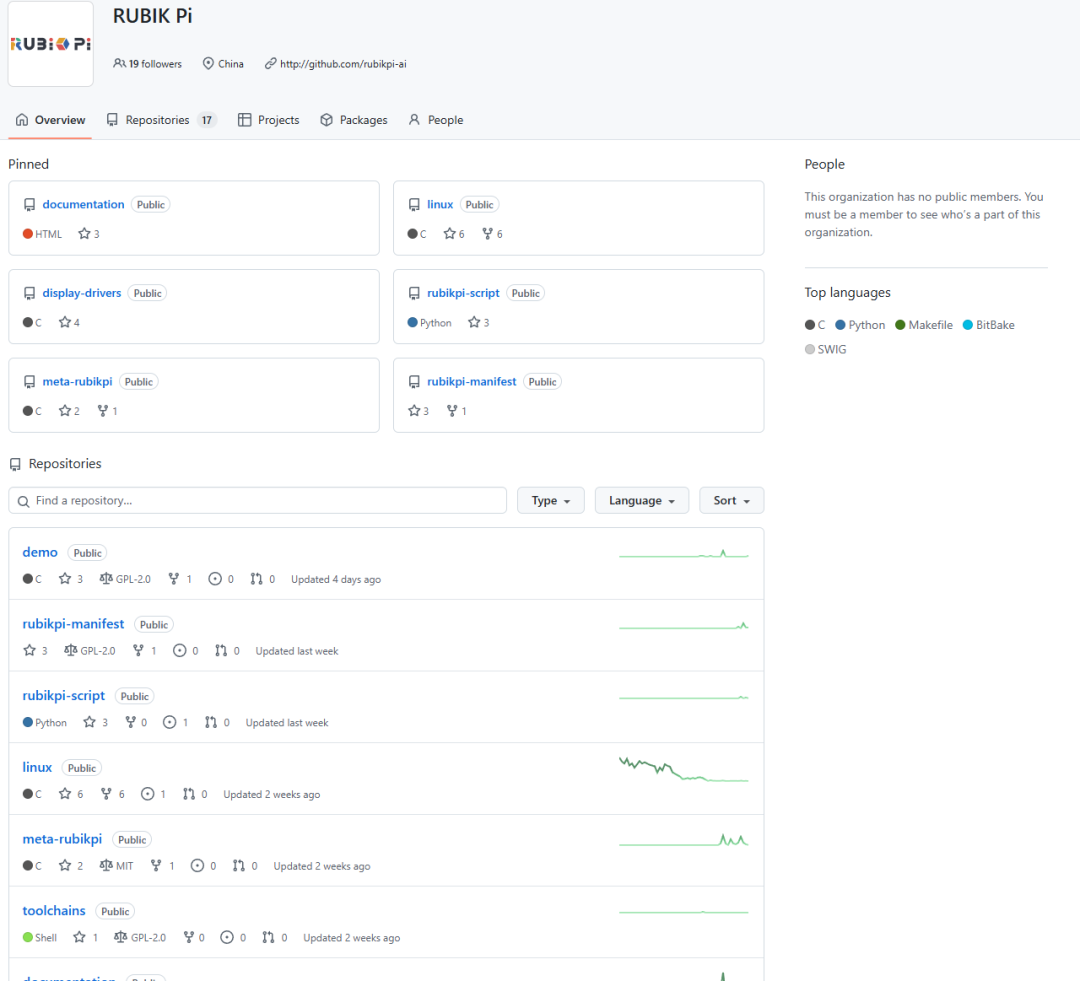The image size is (1080, 981).
Task: Click the issues icon in demo row
Action: (x=215, y=579)
